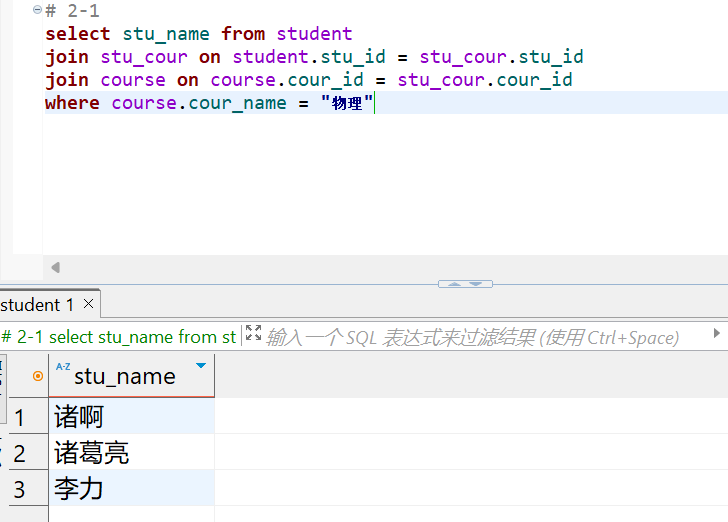Screen dimensions: 728x522
Task: Click the executed query text label
Action: (x=120, y=337)
